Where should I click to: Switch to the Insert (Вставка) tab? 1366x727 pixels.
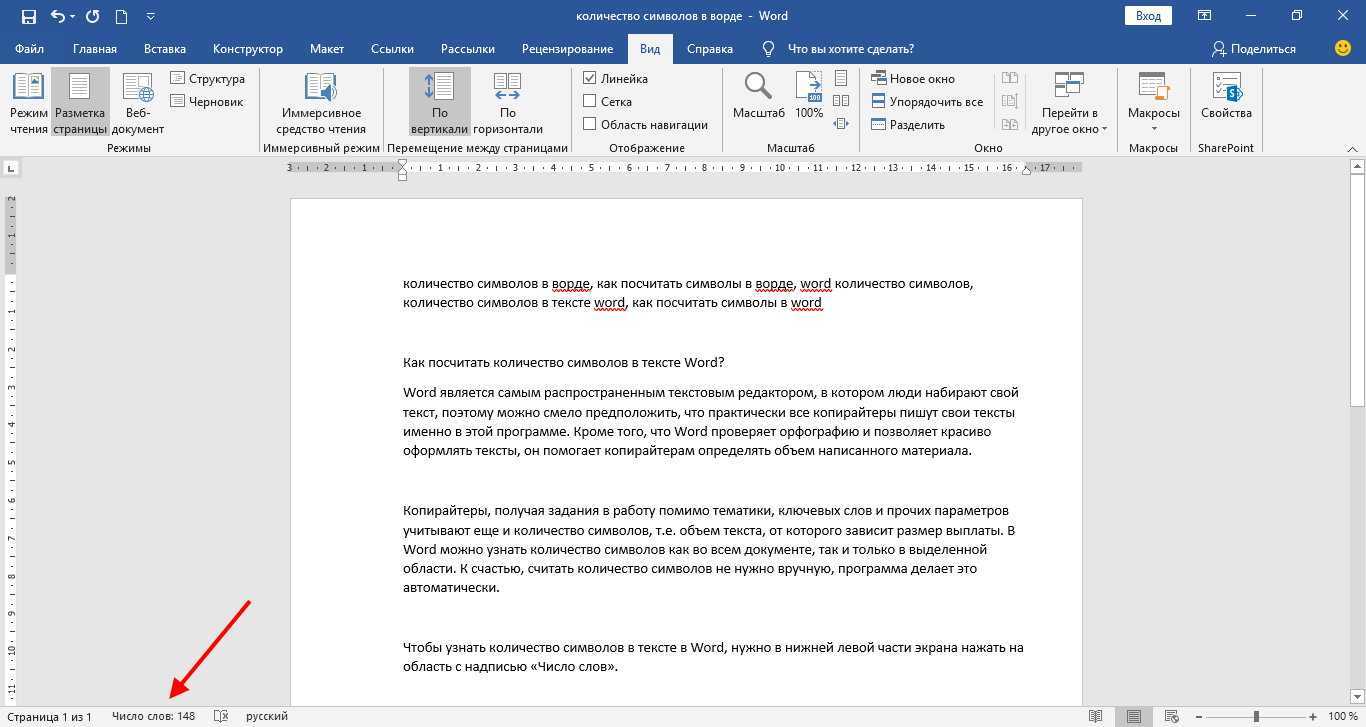(165, 48)
